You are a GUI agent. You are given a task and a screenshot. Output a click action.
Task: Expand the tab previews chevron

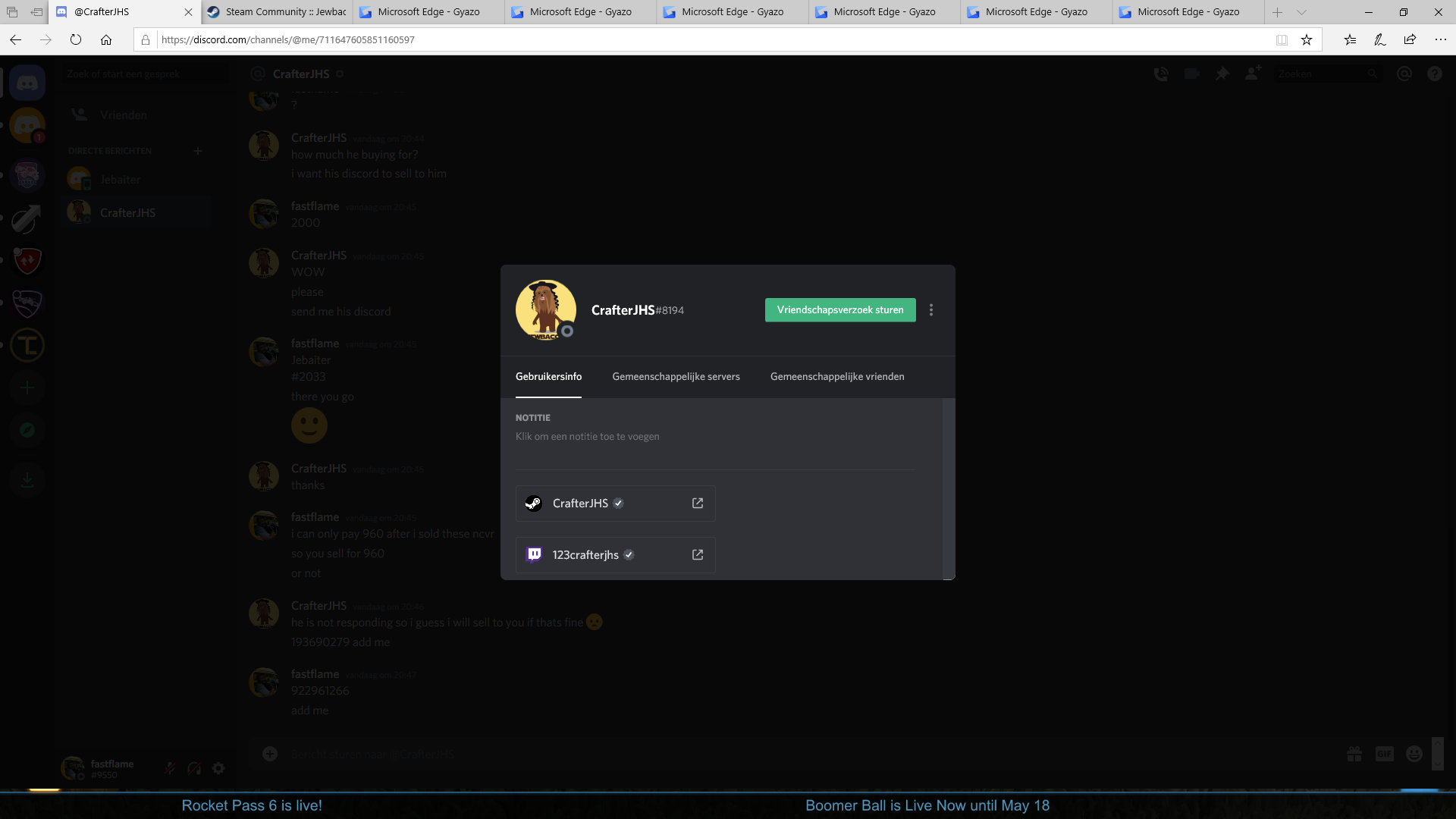tap(1301, 12)
